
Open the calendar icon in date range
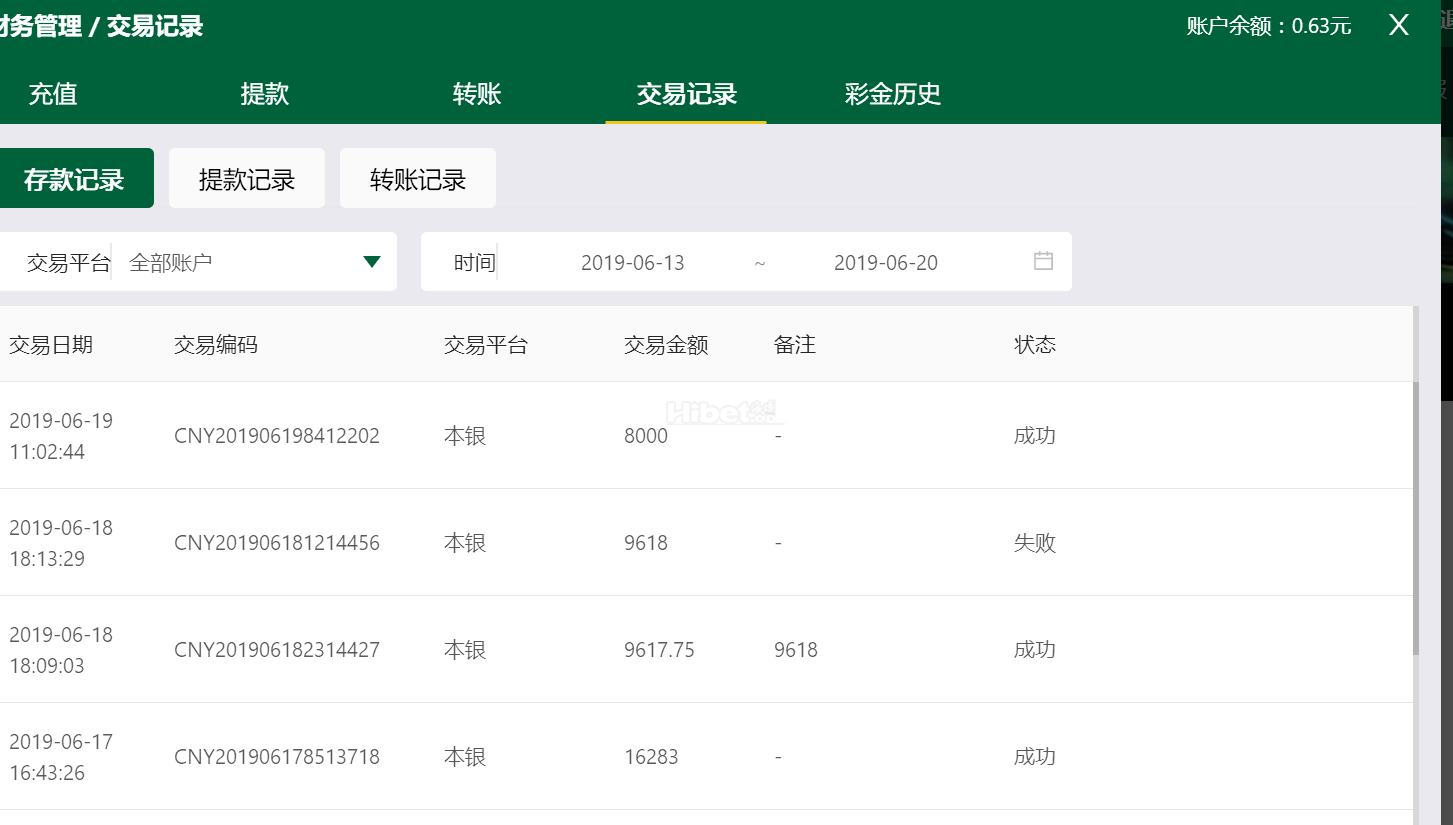1043,261
